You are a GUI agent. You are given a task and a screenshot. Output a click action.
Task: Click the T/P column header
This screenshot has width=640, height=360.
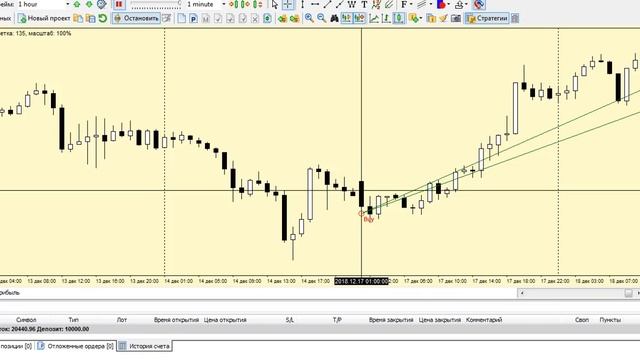[x=337, y=320]
